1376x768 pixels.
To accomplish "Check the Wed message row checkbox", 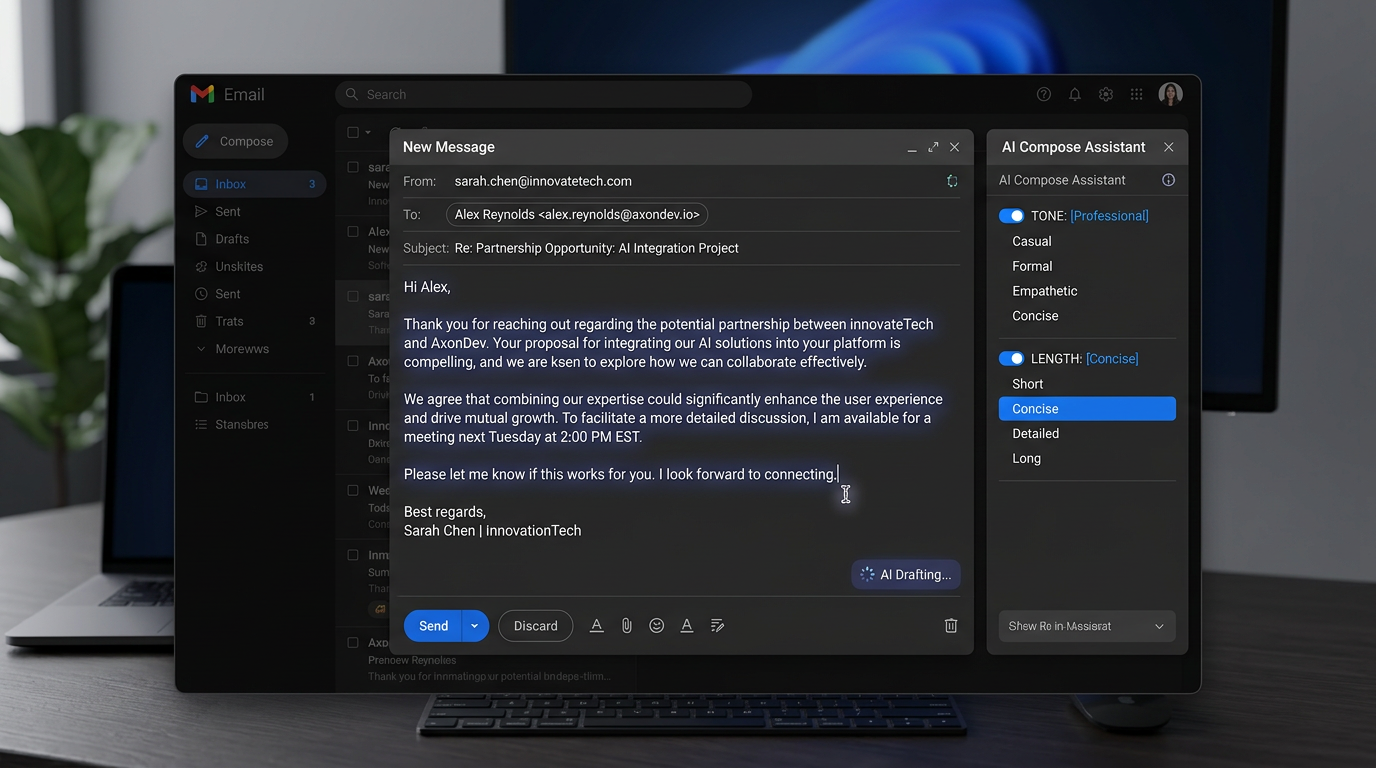I will pos(353,491).
